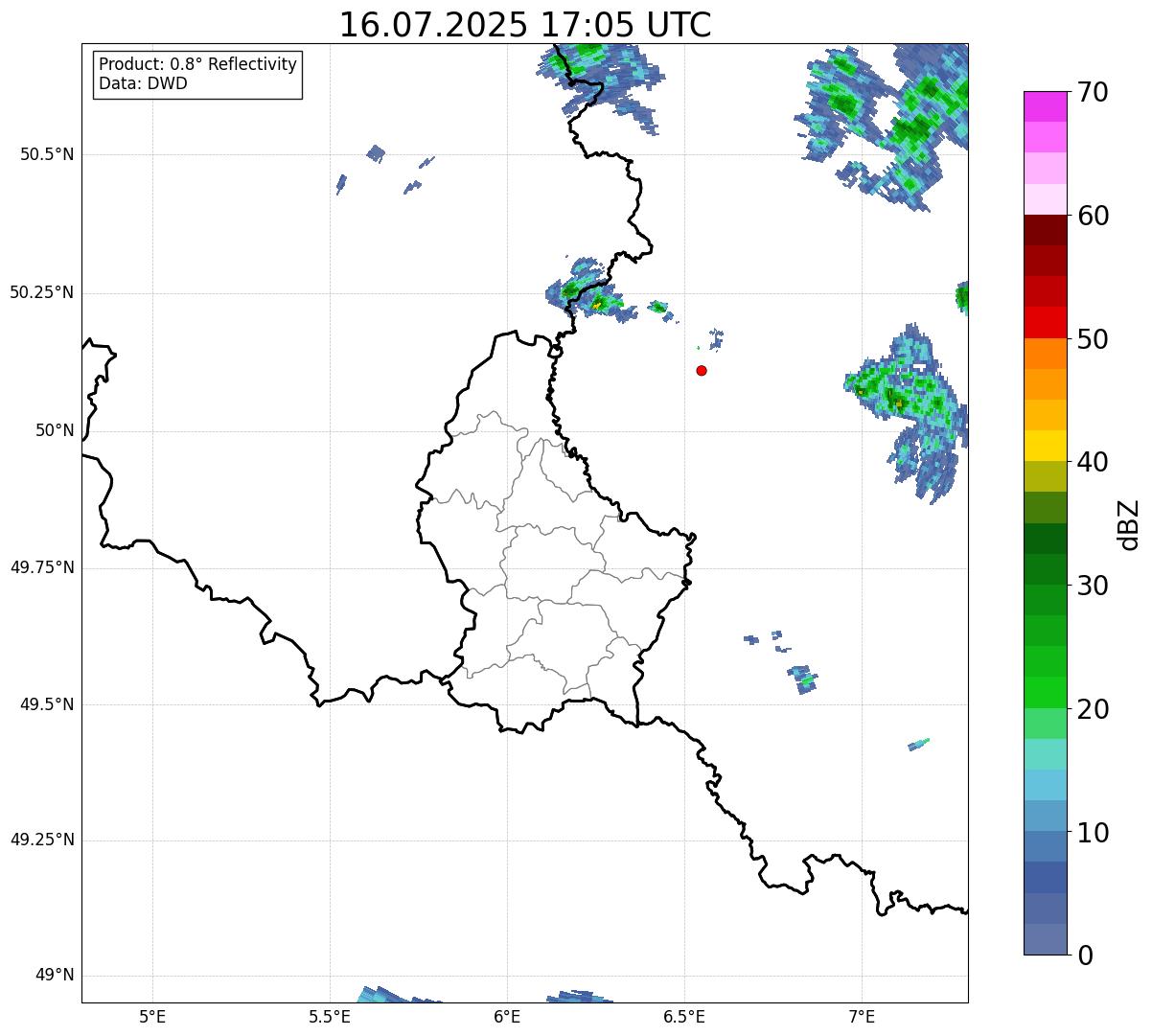
Task: Click the Product: 0.8° Reflectivity label
Action: 198,64
